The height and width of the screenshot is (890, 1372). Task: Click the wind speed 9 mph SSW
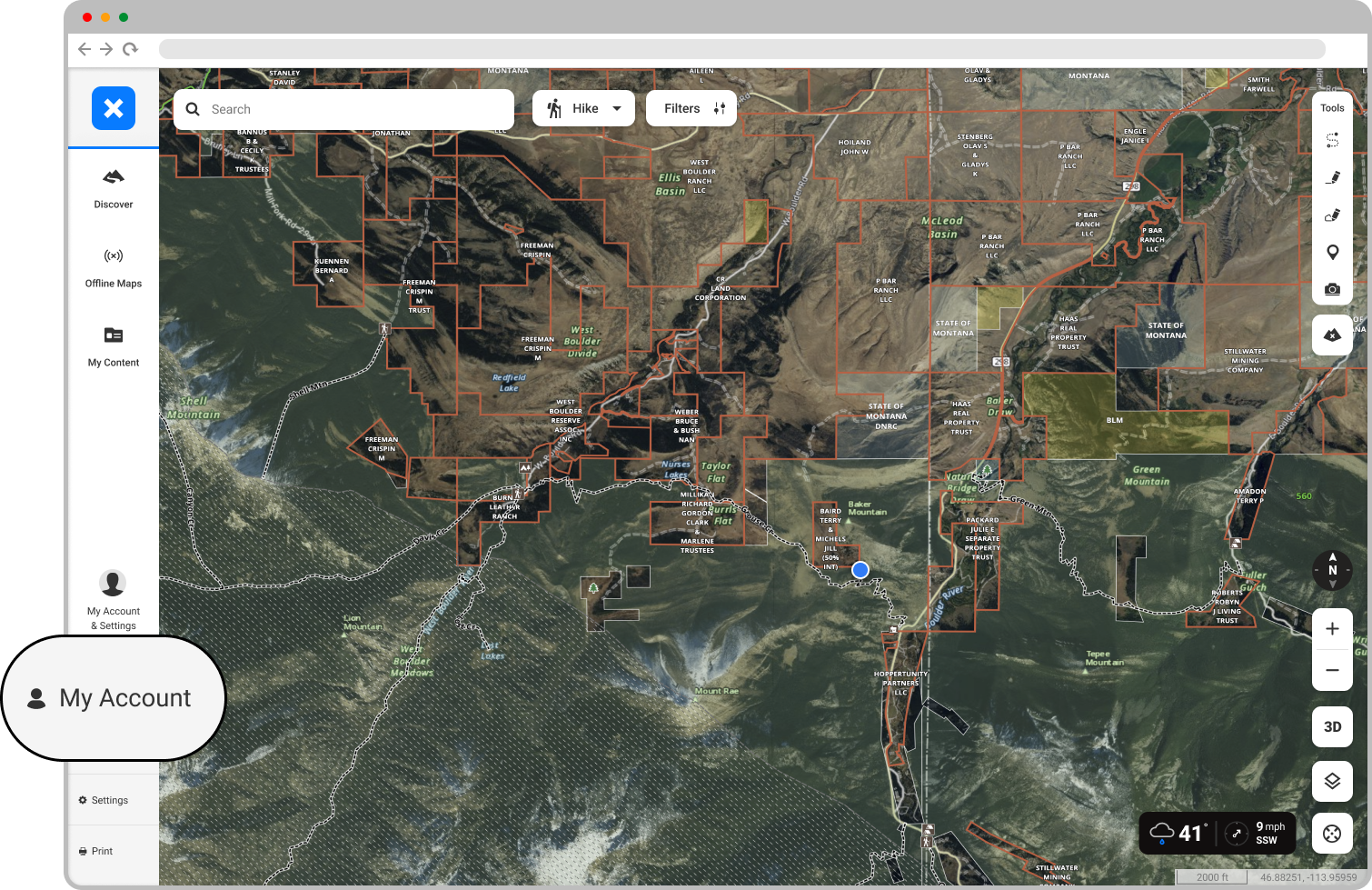click(x=1269, y=833)
